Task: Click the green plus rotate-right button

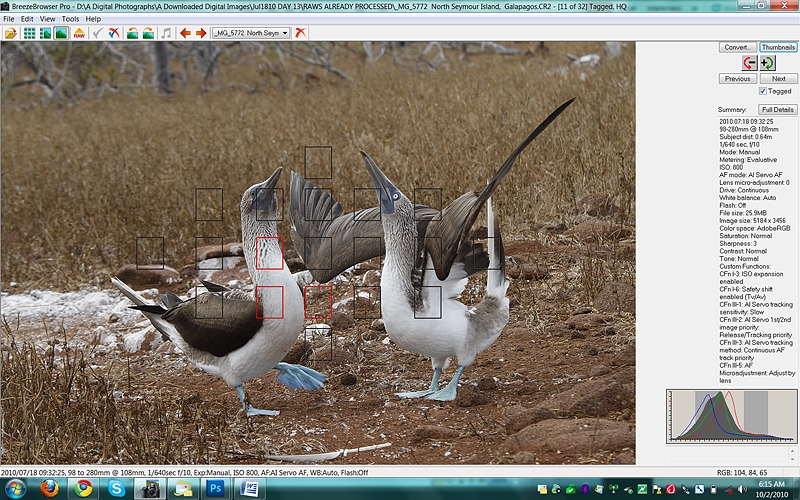Action: pos(767,63)
